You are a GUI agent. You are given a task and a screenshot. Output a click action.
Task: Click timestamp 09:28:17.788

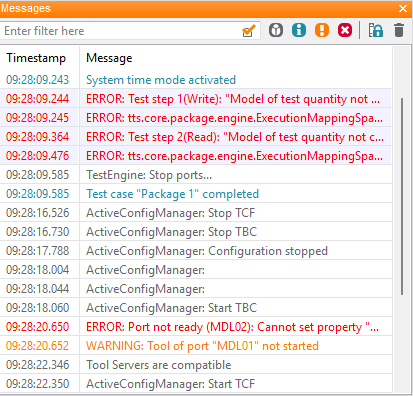[37, 251]
